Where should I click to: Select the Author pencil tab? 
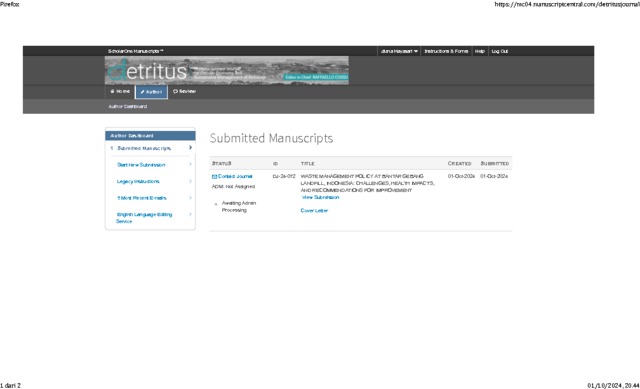click(x=151, y=92)
